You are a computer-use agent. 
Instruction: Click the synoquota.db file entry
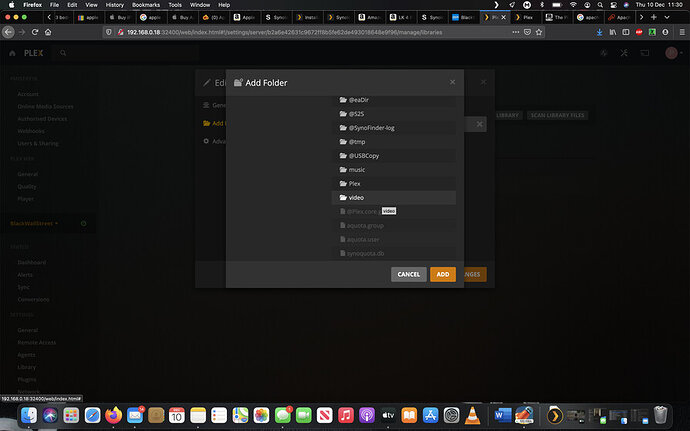393,254
